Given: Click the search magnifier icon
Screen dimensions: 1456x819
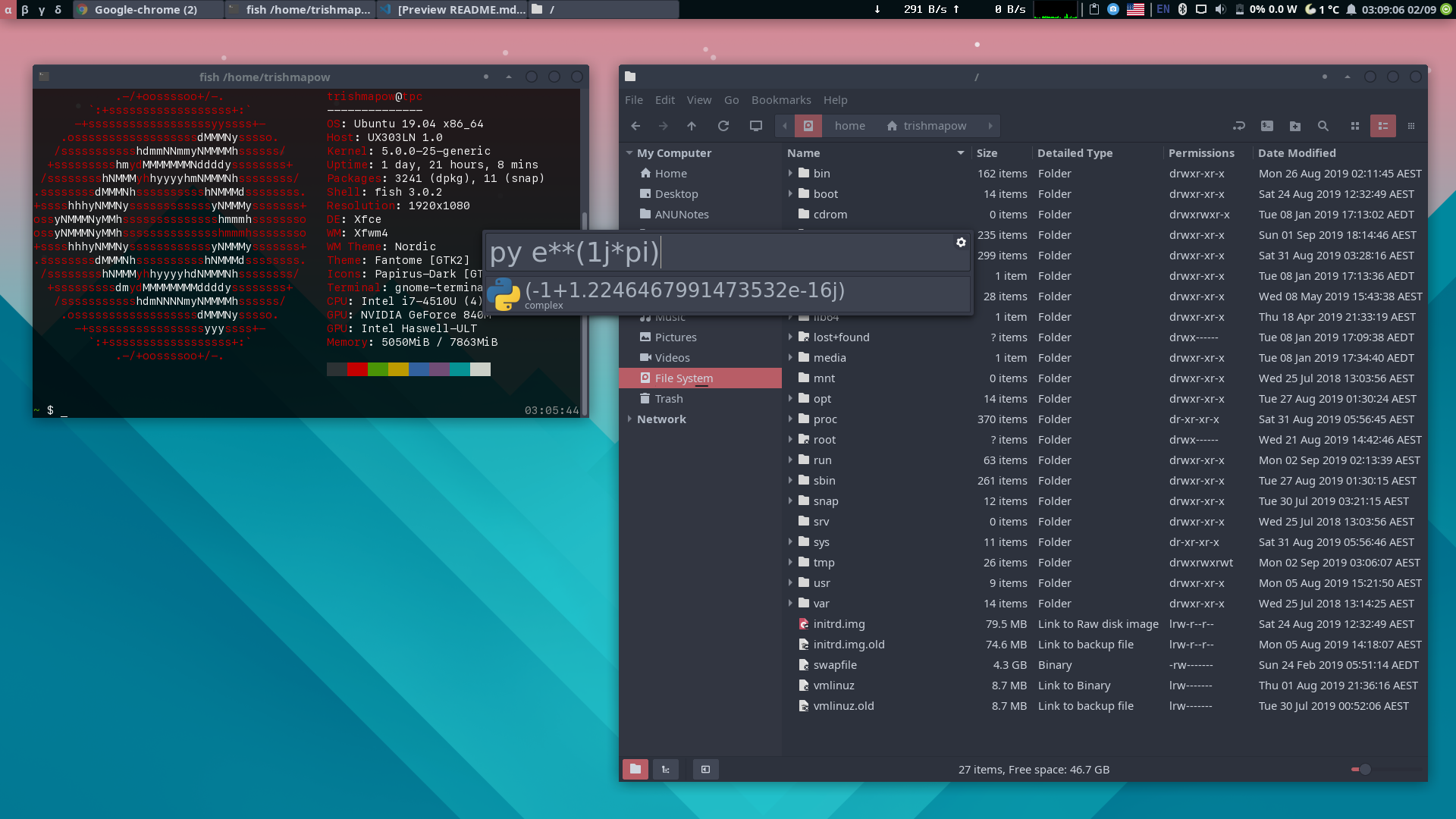Looking at the screenshot, I should click(1323, 126).
